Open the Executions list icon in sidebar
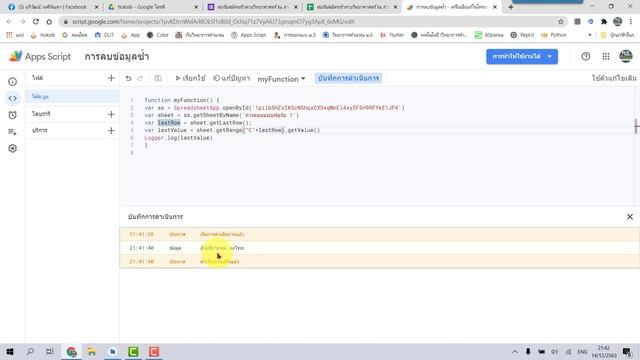Screen dimensions: 640x360 [x=13, y=132]
